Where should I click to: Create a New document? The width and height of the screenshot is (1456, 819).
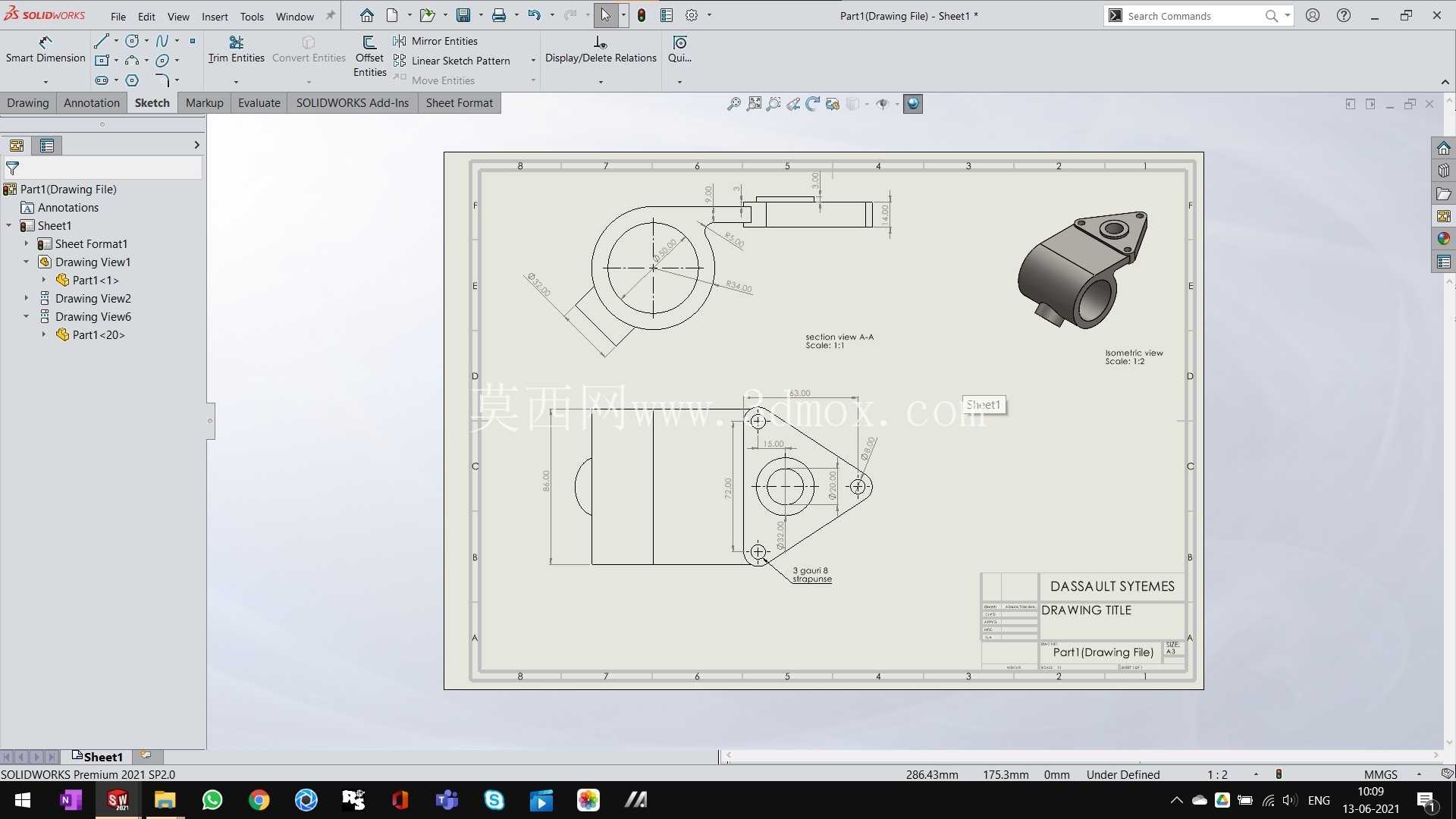392,15
